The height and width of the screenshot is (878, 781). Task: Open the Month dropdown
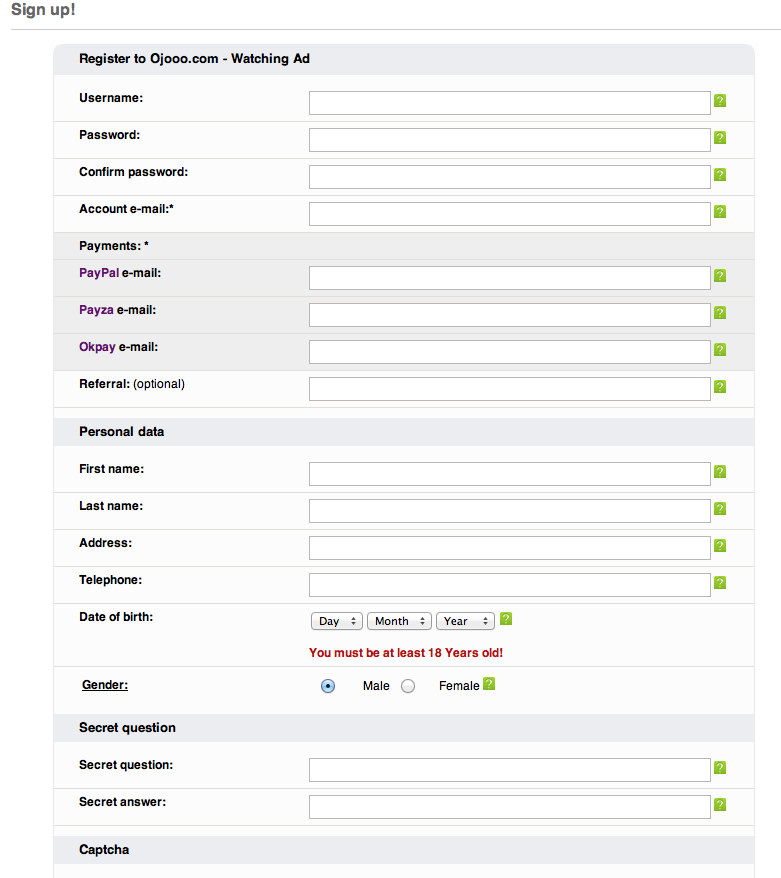click(x=399, y=621)
